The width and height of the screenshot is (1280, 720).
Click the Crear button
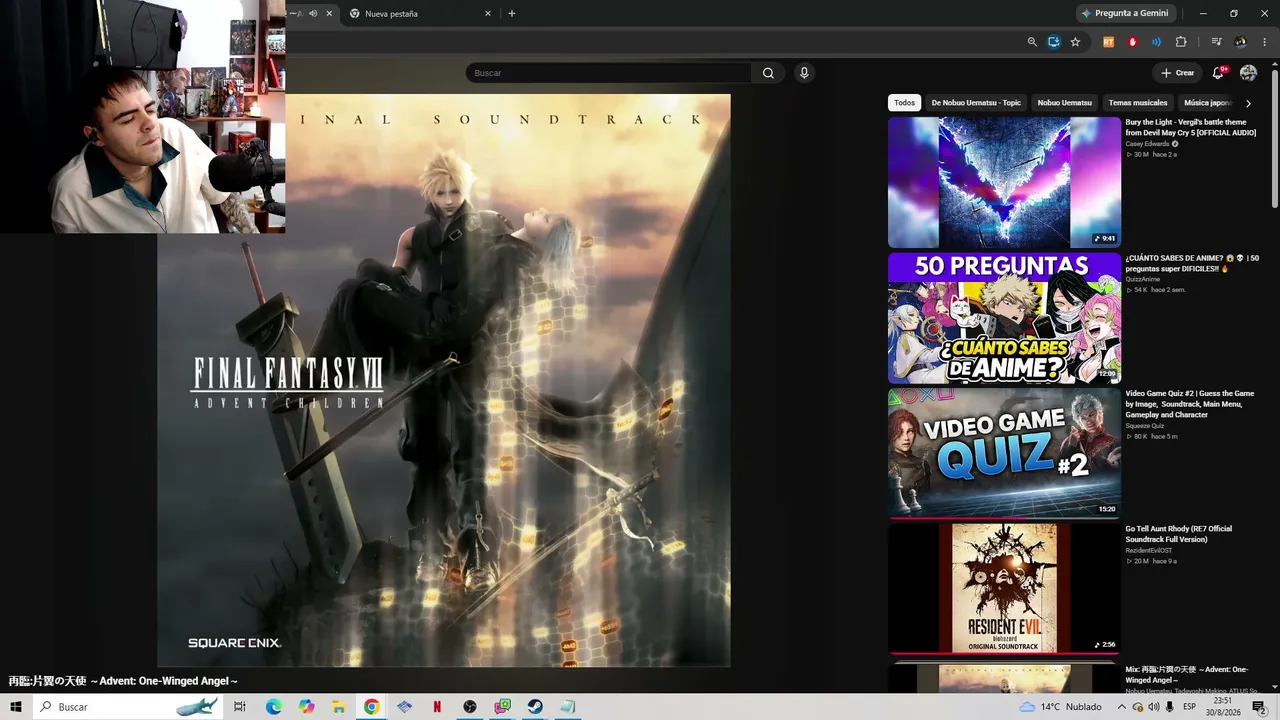coord(1178,73)
